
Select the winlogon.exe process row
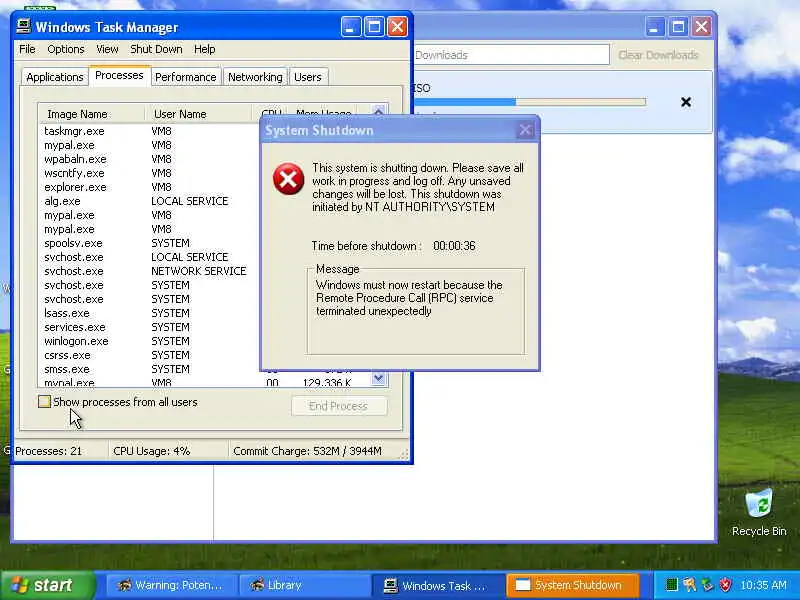tap(148, 341)
